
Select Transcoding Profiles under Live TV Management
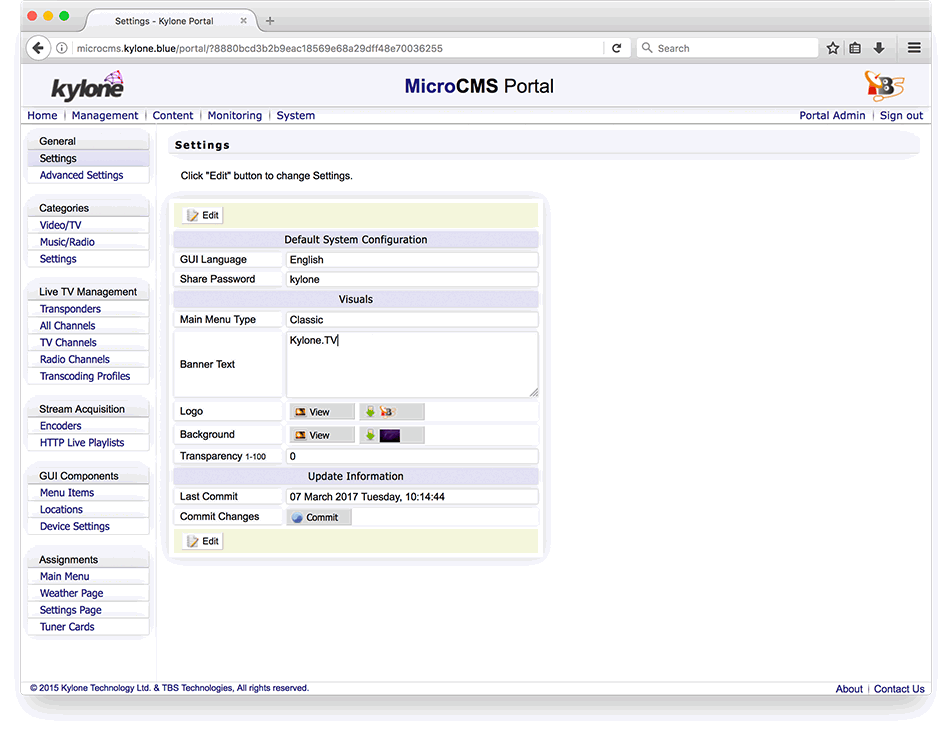pos(88,376)
